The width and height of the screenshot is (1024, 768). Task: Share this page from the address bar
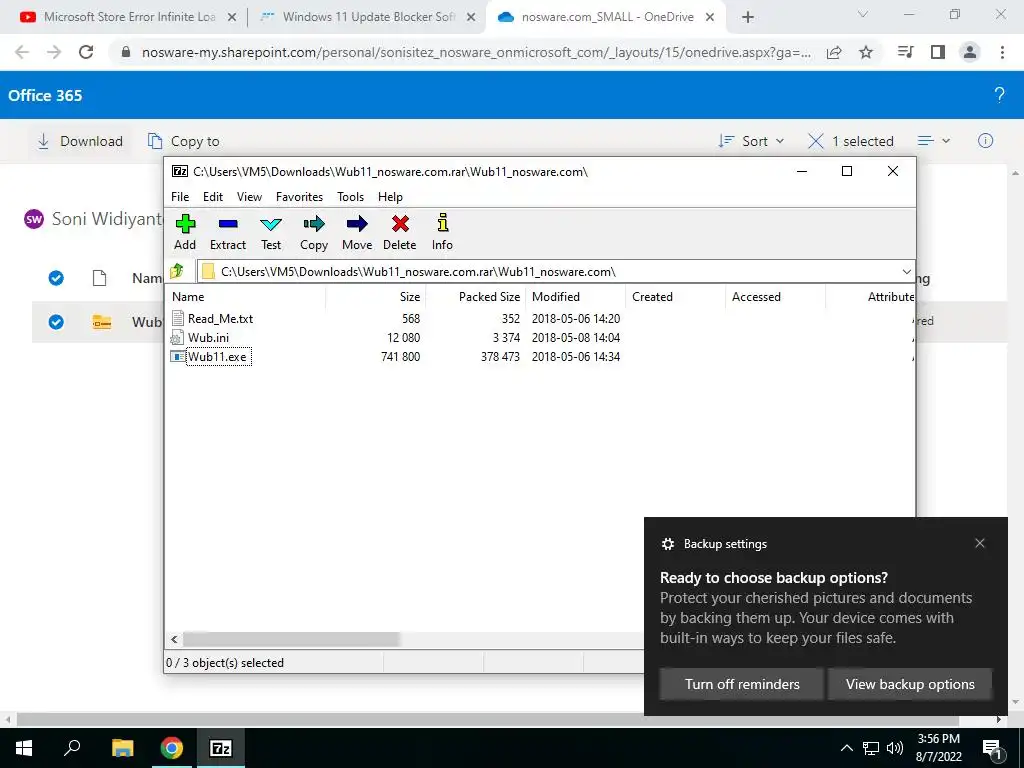pos(834,52)
